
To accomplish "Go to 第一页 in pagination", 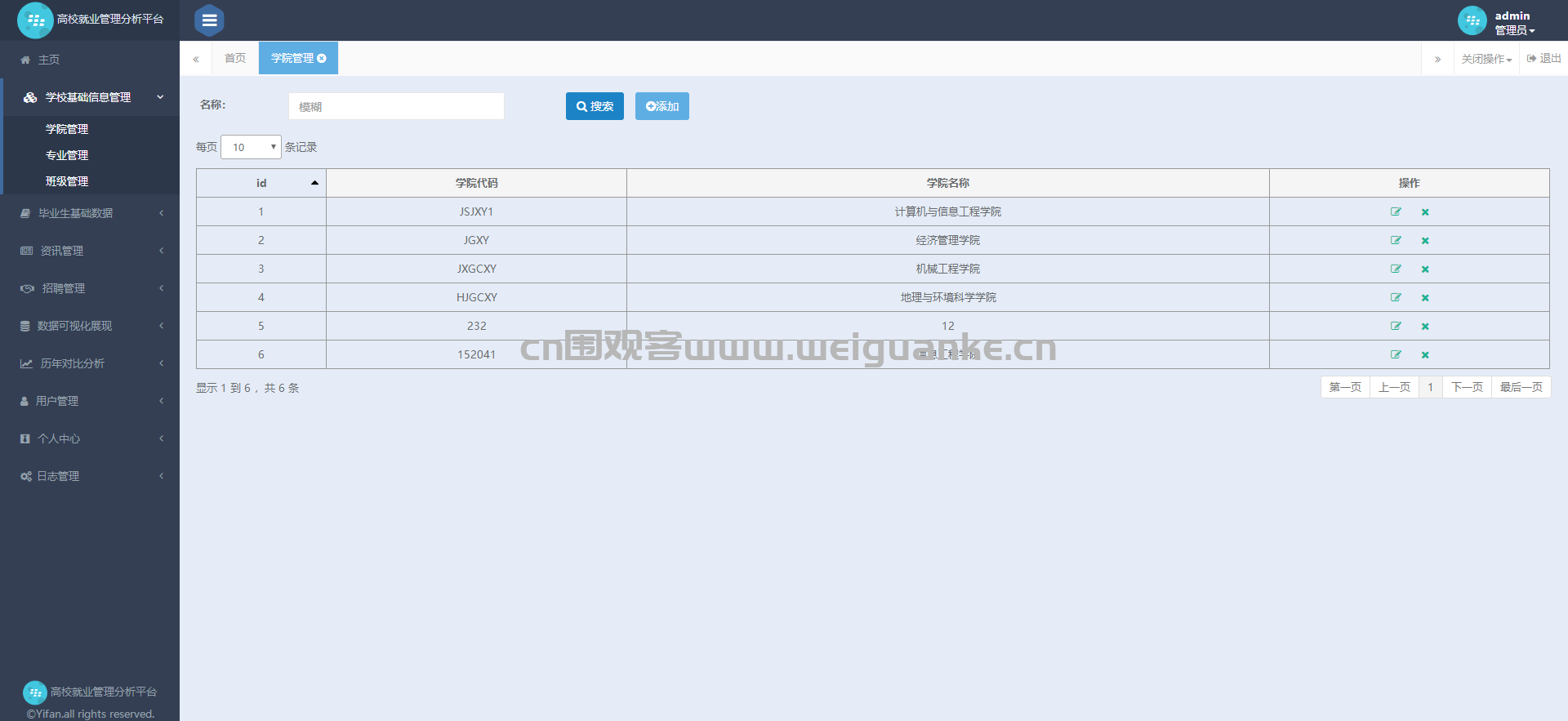I will (1345, 387).
